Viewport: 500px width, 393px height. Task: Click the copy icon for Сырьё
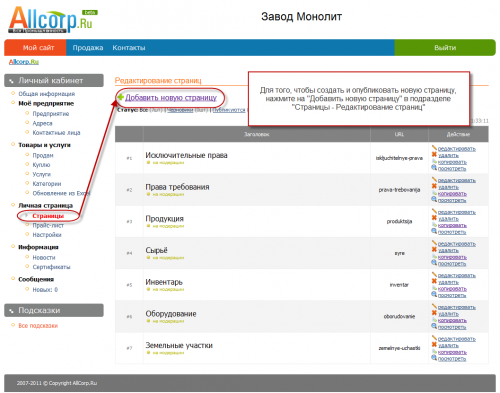coord(434,256)
